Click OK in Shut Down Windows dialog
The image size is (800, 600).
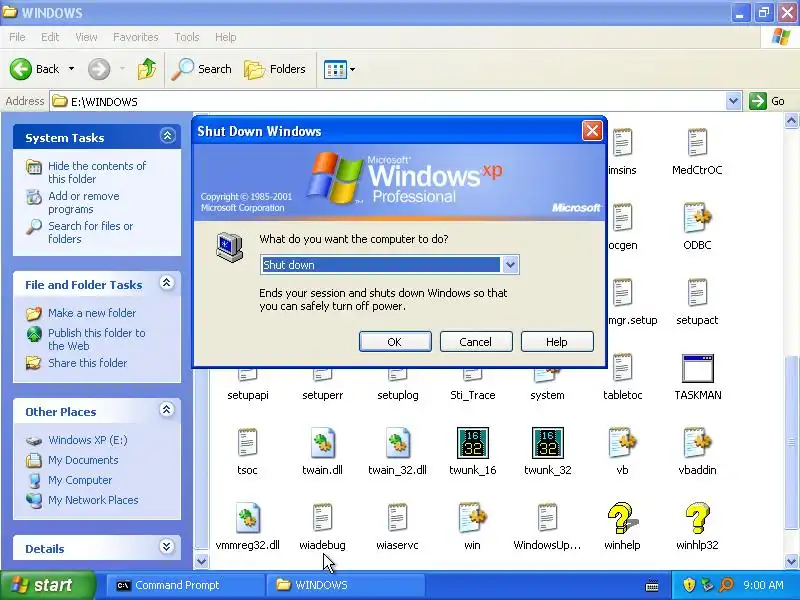(395, 341)
